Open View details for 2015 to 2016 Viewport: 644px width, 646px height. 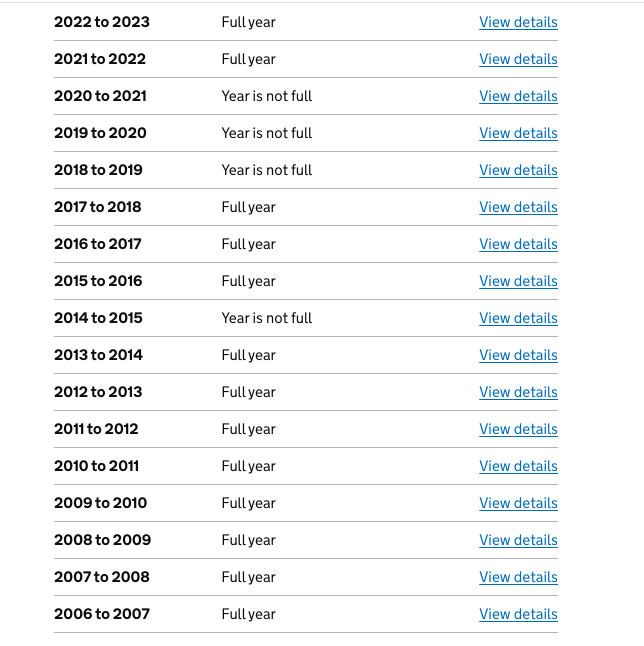click(518, 281)
